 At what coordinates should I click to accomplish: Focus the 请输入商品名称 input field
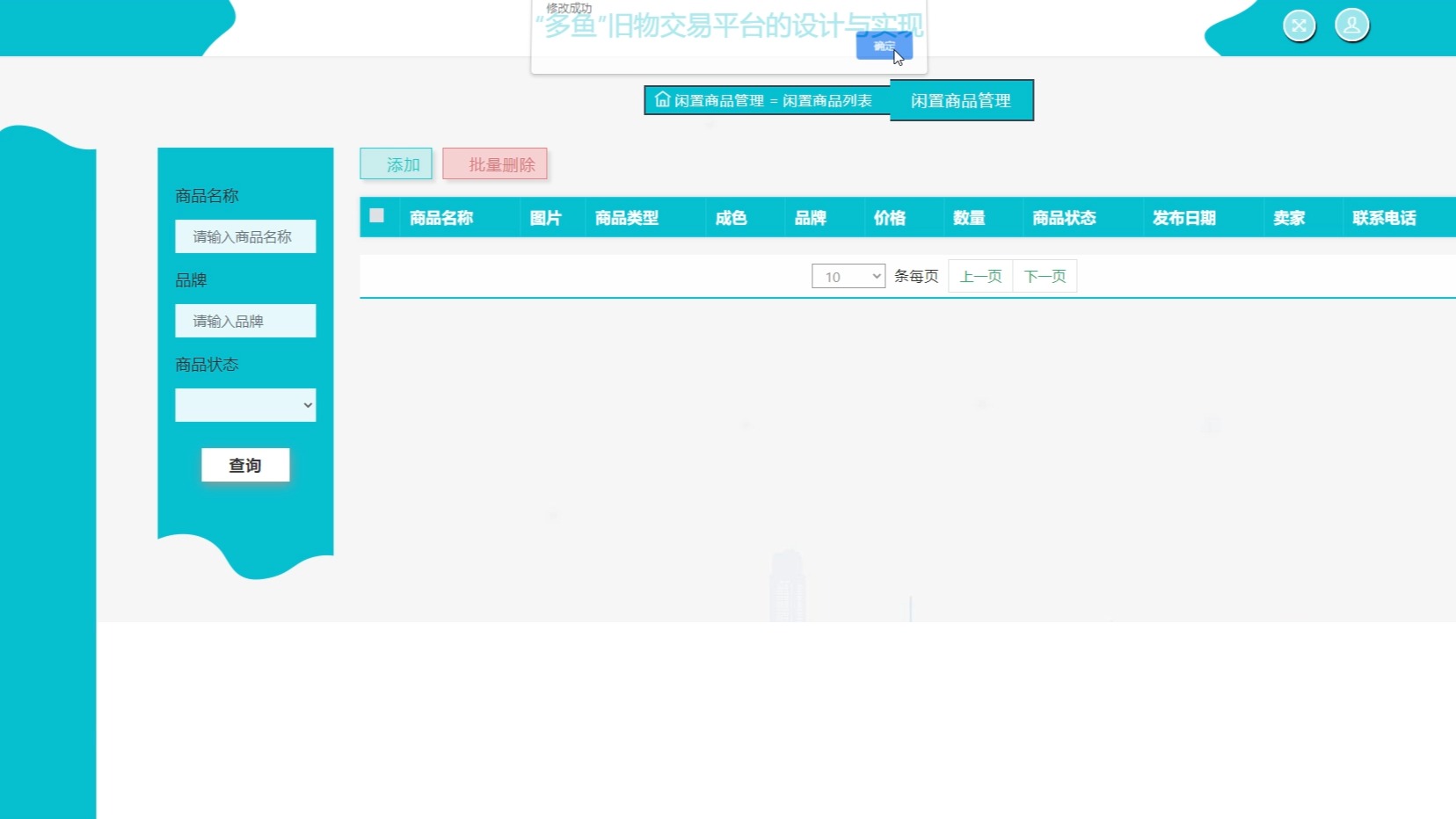click(245, 236)
